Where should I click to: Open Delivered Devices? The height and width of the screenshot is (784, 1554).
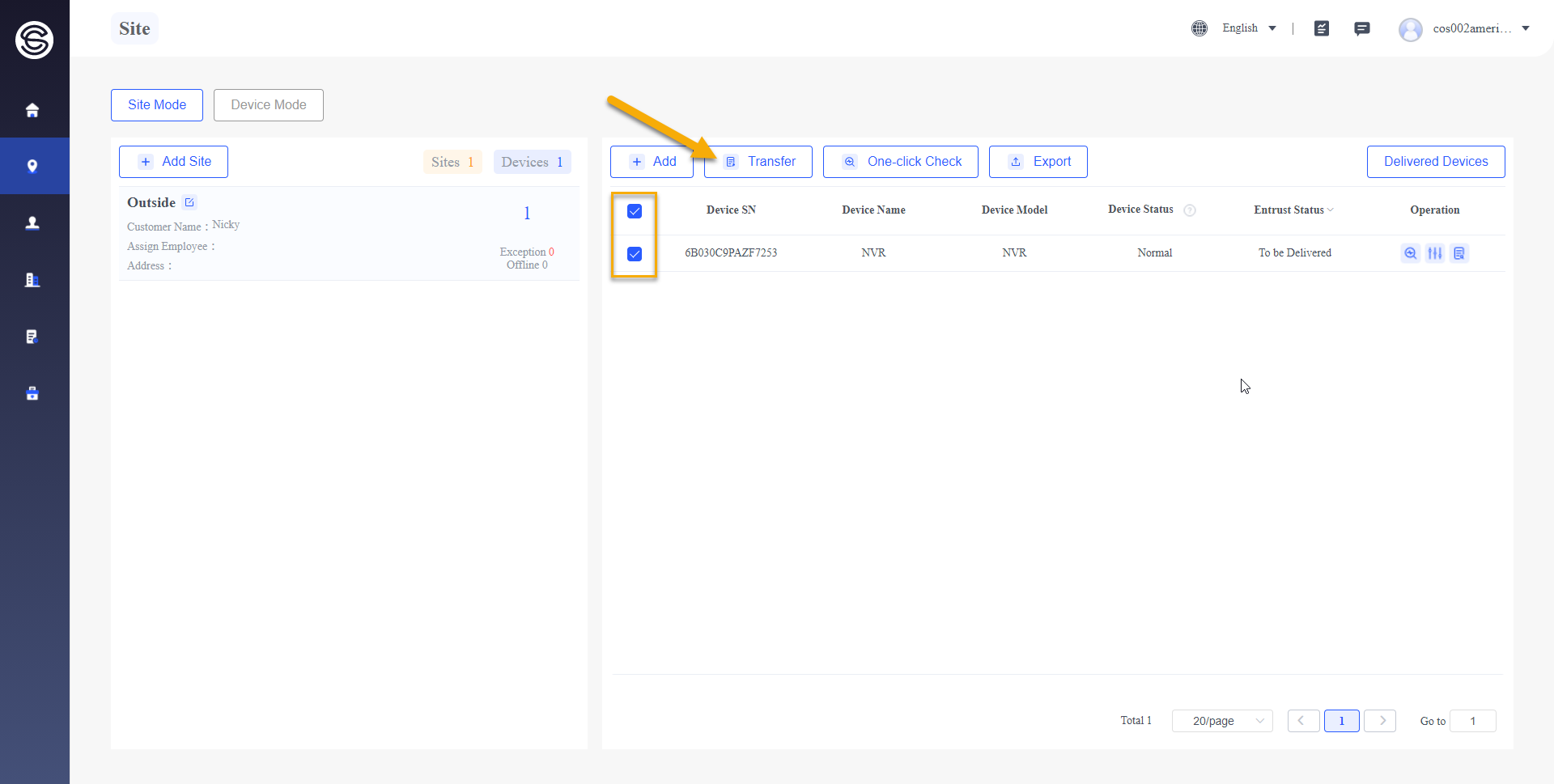[1436, 162]
